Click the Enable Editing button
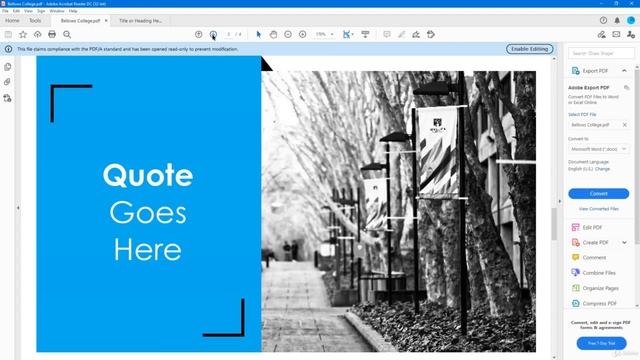This screenshot has width=640, height=360. [529, 49]
